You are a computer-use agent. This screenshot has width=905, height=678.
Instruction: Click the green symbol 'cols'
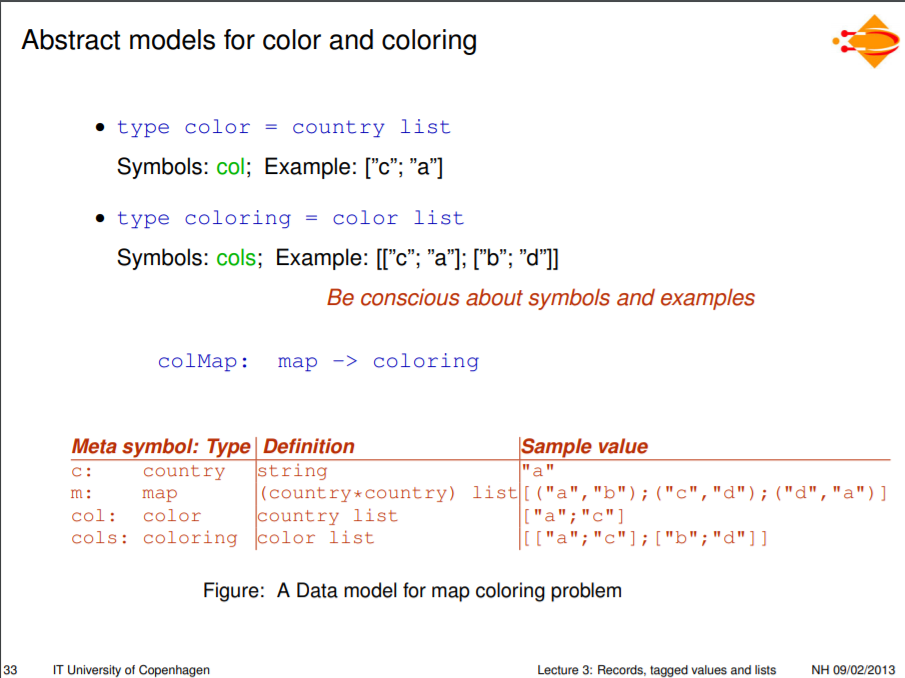tap(236, 258)
